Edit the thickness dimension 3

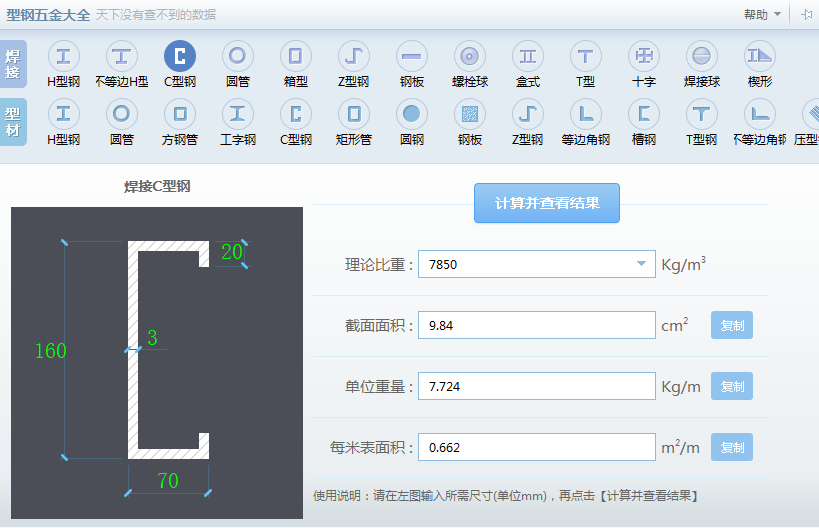point(152,338)
